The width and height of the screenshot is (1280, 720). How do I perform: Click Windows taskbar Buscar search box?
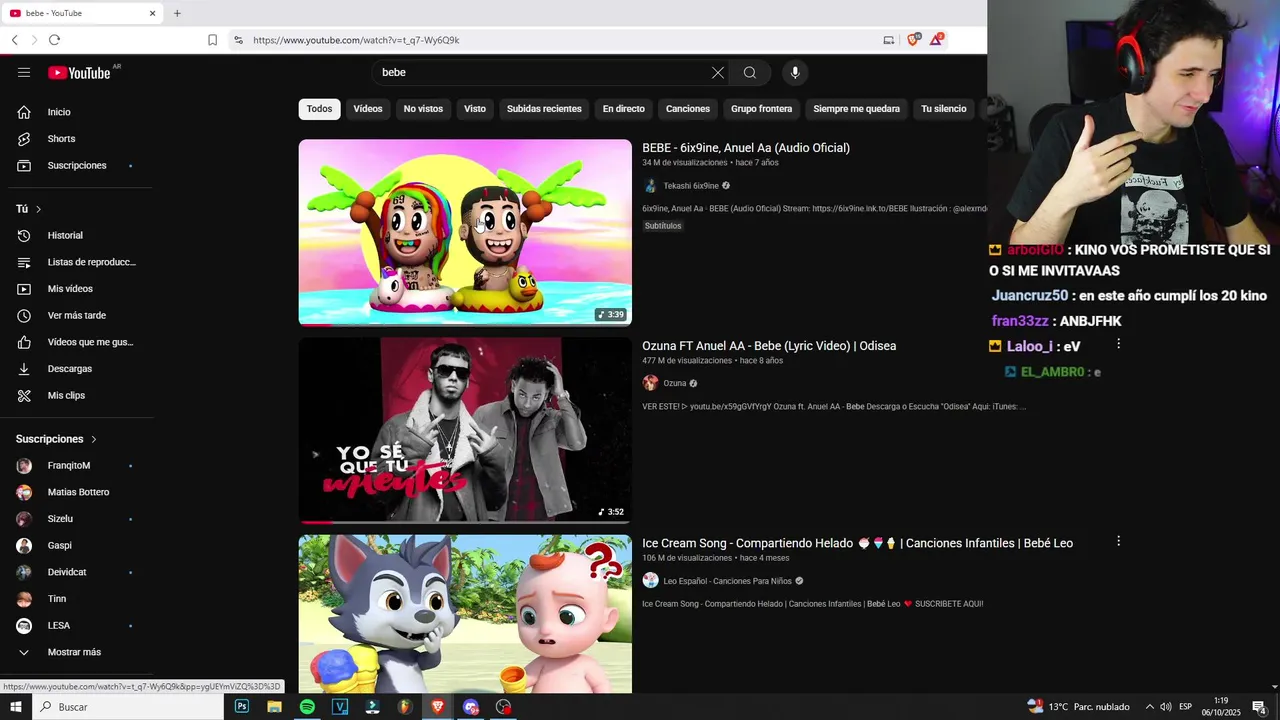click(x=127, y=707)
